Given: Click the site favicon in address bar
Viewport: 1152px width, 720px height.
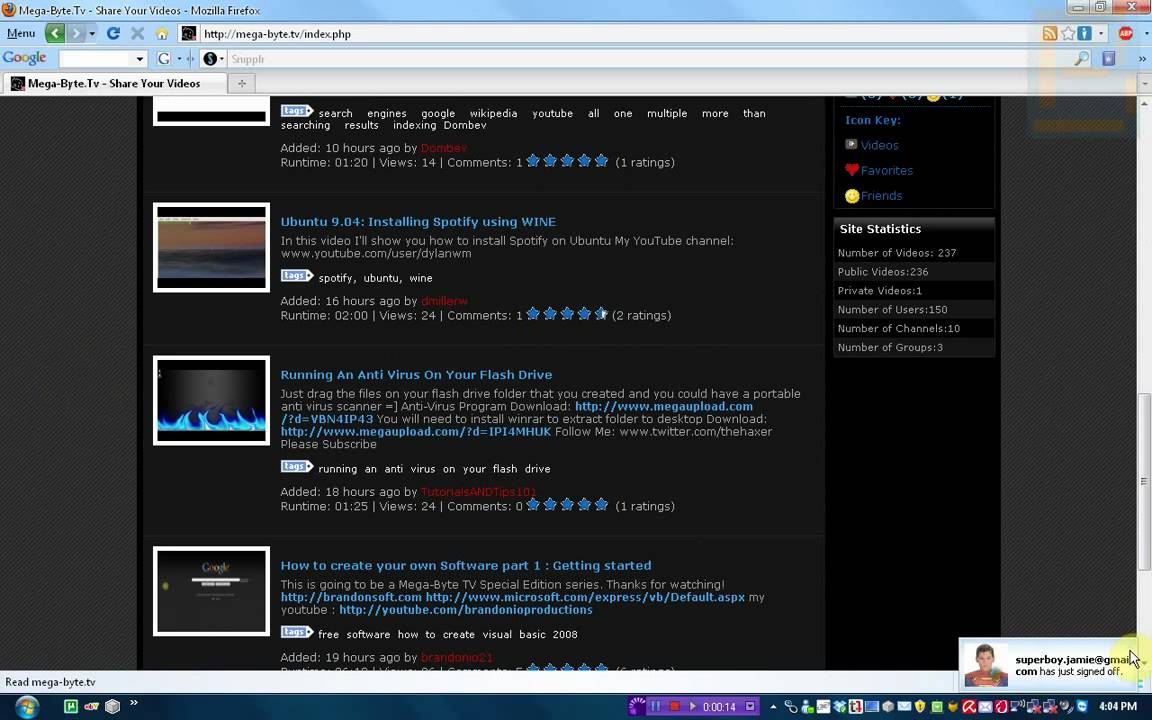Looking at the screenshot, I should click(x=189, y=34).
